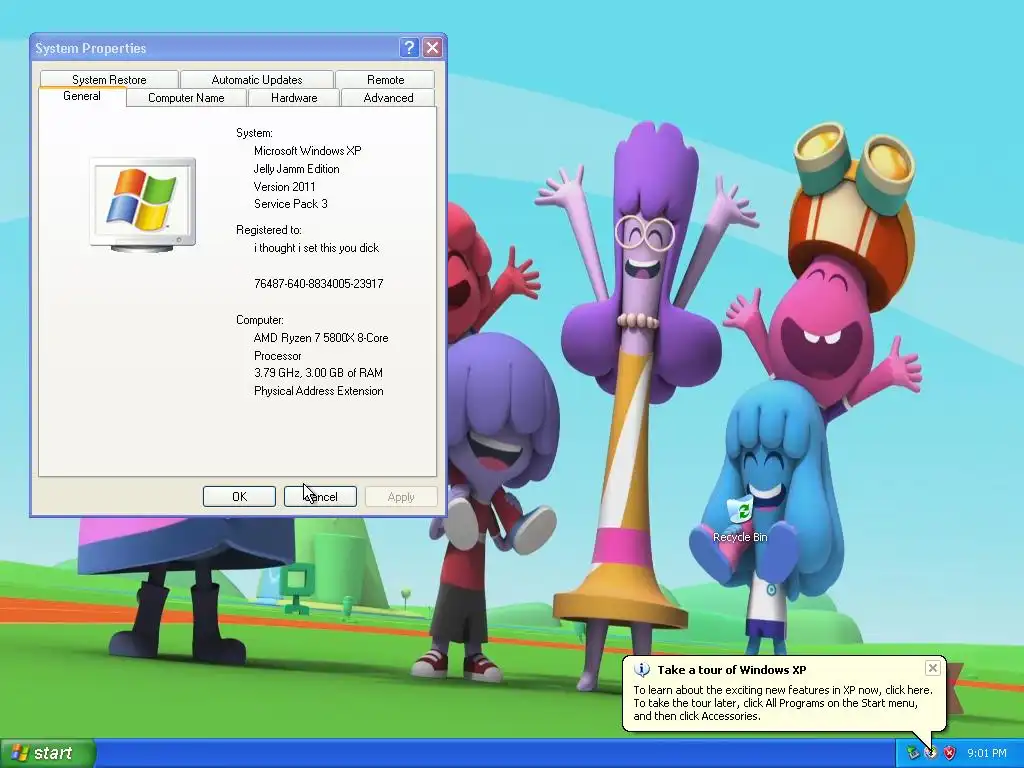The width and height of the screenshot is (1024, 768).
Task: Click the 'Microsoft Windows XP' text
Action: coord(308,151)
